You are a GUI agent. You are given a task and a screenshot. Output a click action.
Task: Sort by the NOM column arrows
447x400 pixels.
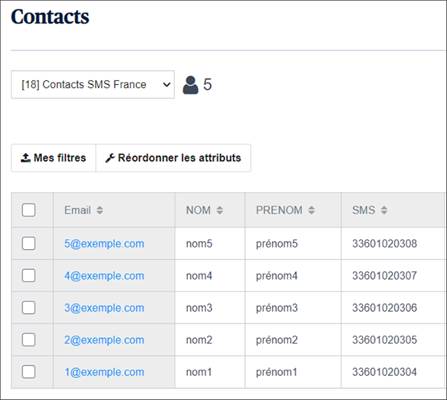click(220, 210)
